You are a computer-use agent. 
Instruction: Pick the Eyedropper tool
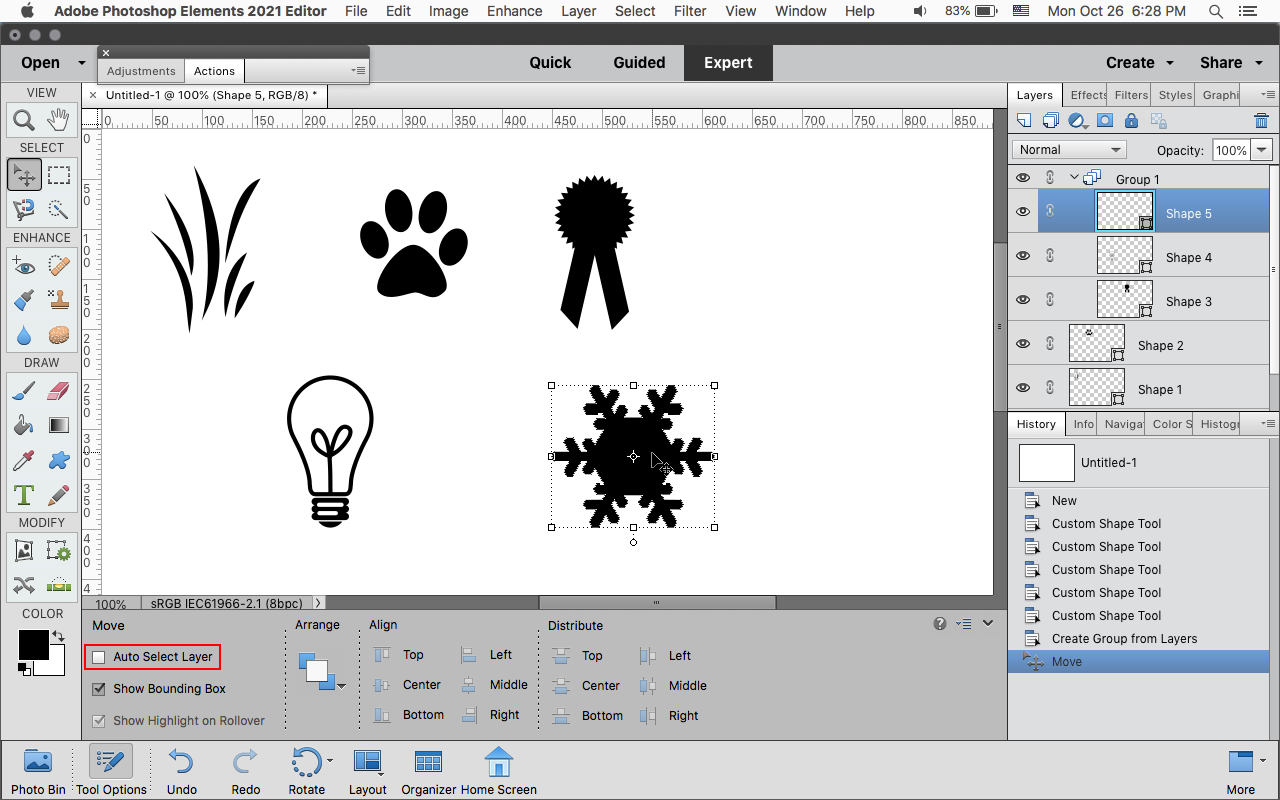[x=25, y=460]
